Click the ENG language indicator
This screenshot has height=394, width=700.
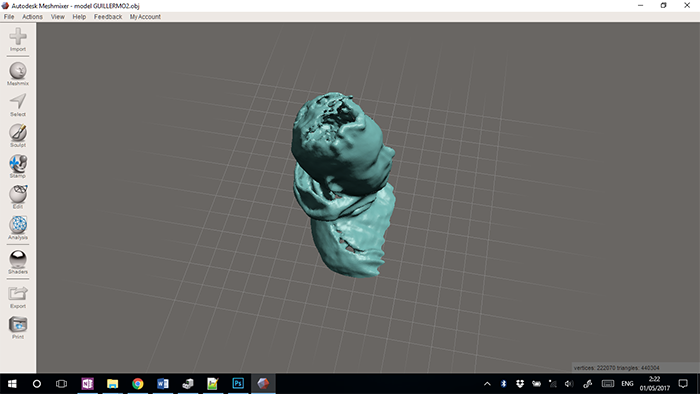(627, 383)
